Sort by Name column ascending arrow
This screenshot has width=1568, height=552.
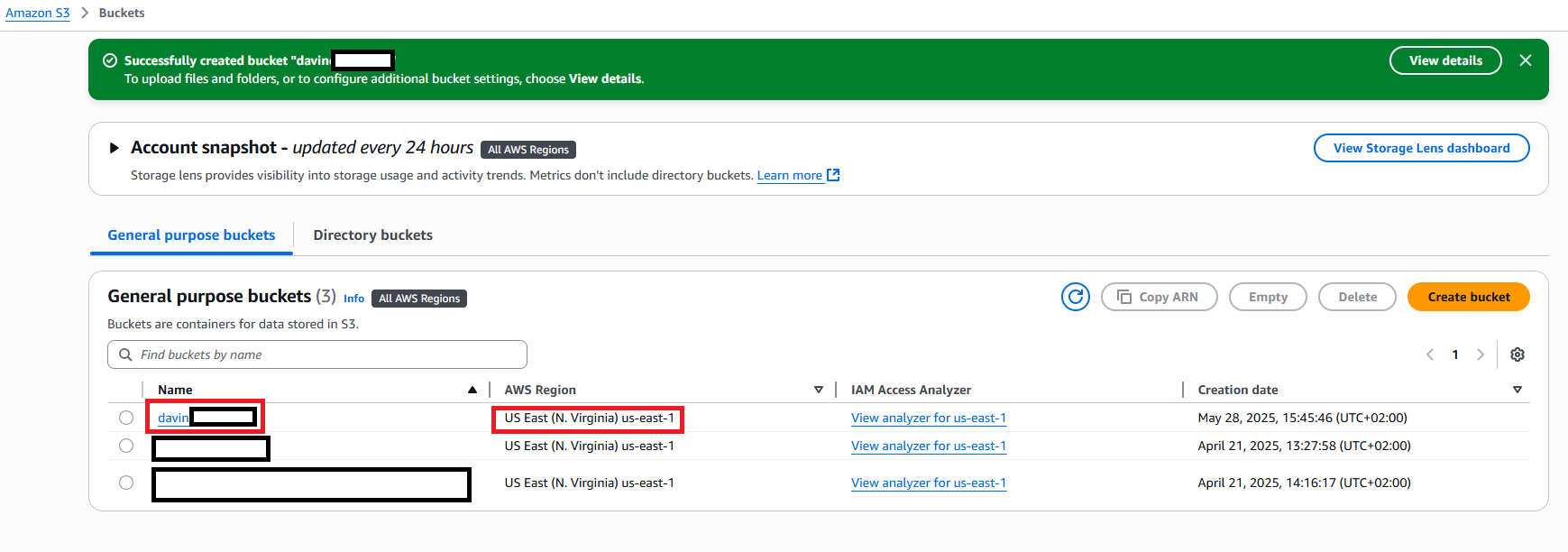[472, 390]
